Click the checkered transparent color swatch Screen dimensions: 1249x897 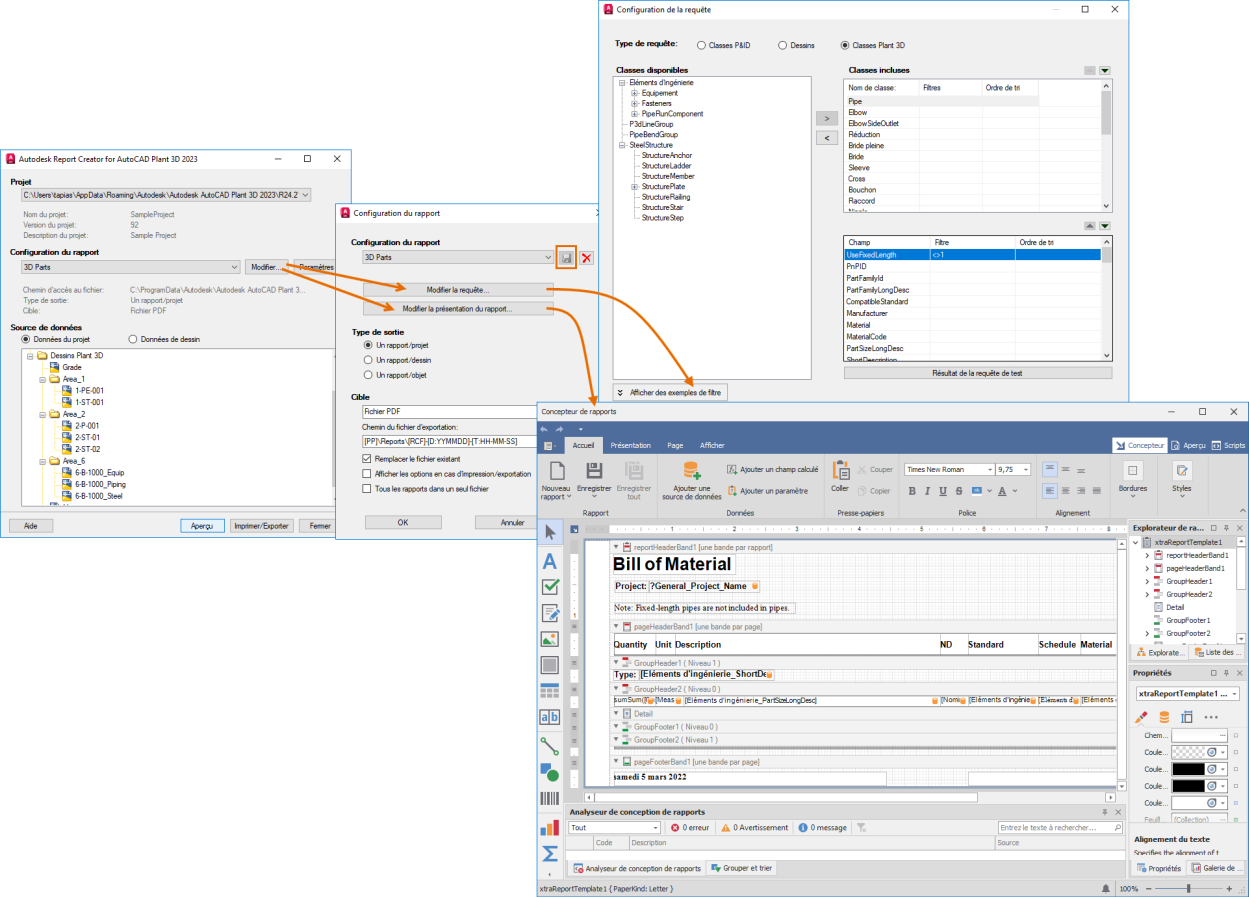tap(1186, 752)
